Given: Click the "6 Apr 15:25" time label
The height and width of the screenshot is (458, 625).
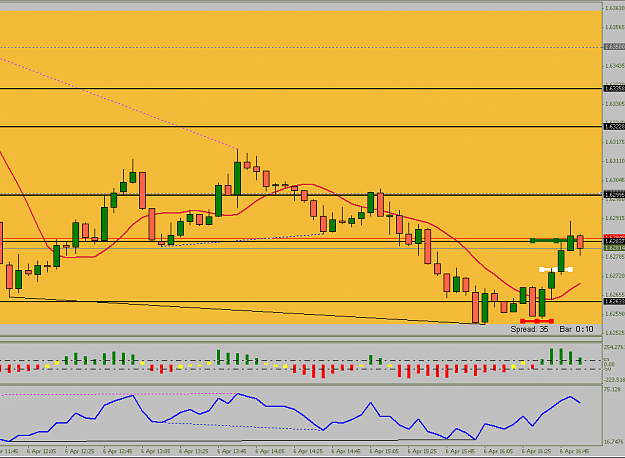Looking at the screenshot, I should [x=423, y=451].
